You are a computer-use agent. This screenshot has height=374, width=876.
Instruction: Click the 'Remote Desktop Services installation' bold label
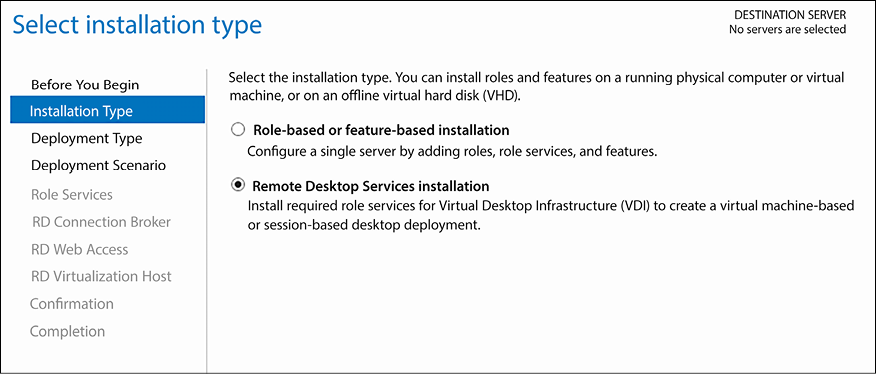click(372, 185)
